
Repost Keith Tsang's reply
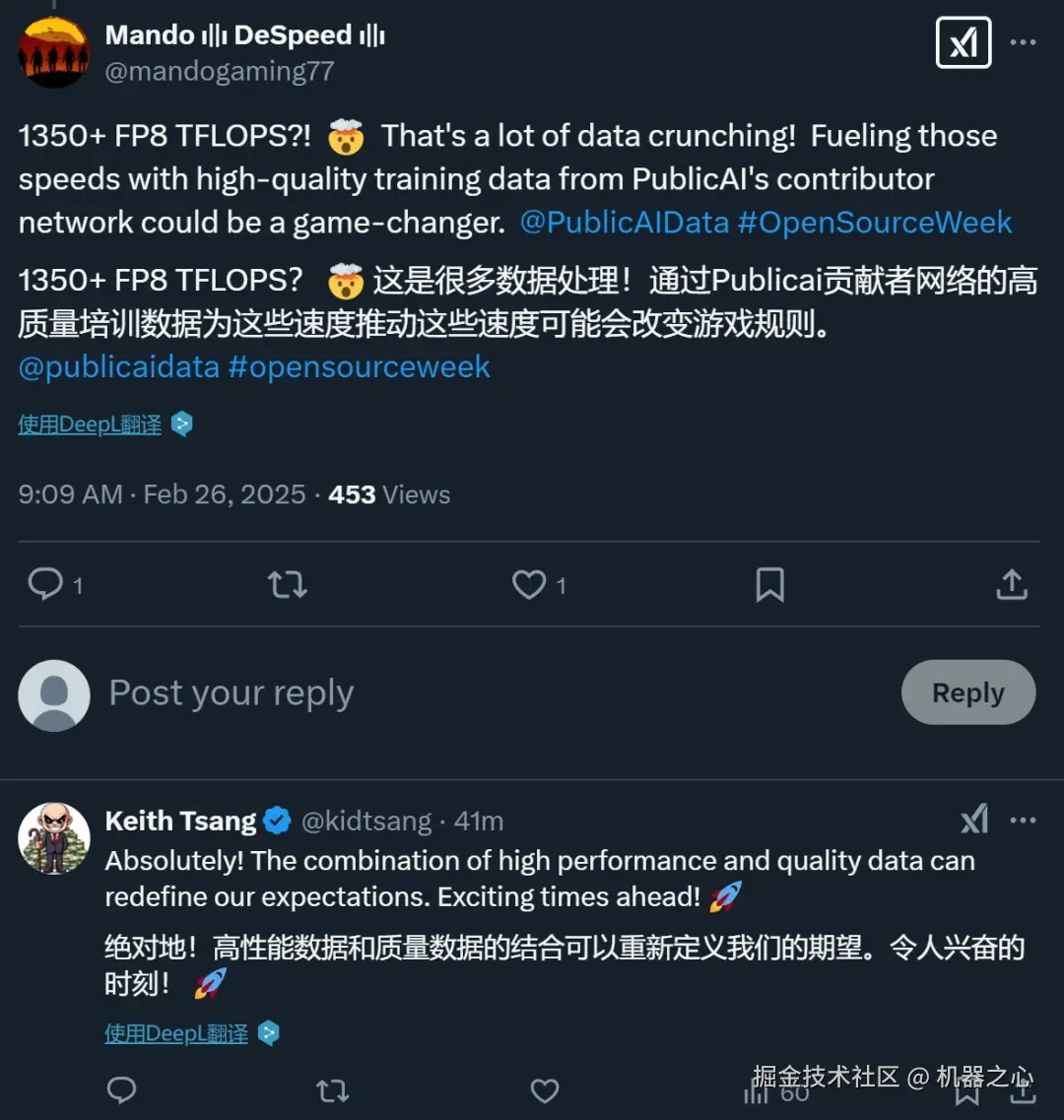point(332,1089)
